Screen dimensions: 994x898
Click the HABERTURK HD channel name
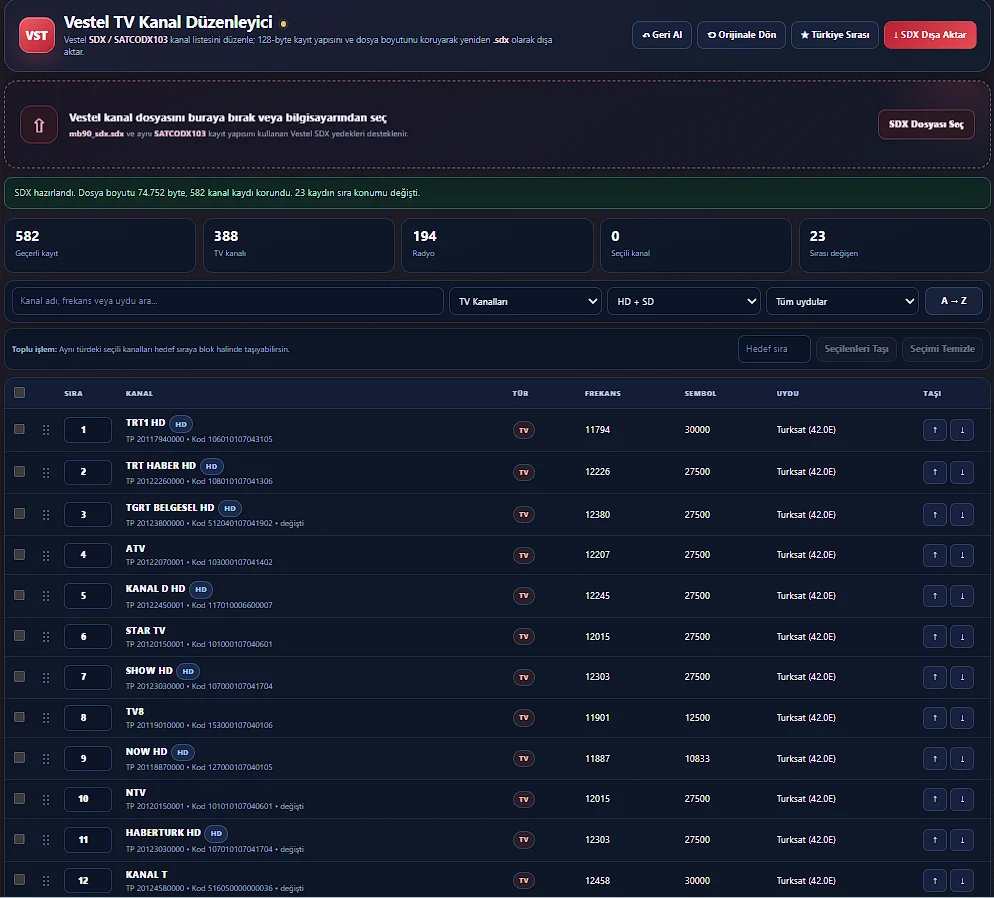coord(163,833)
